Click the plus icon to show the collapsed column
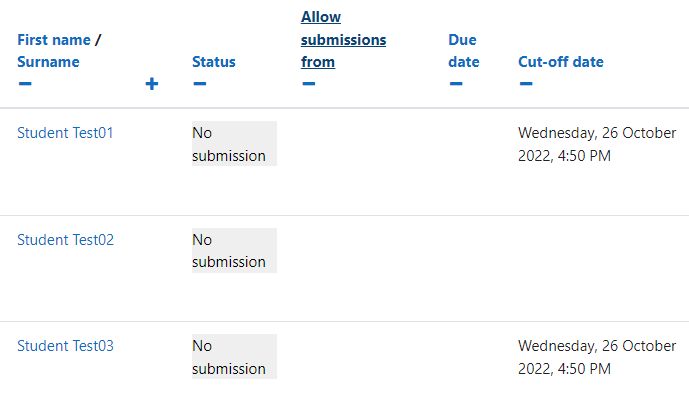The height and width of the screenshot is (403, 689). (x=152, y=84)
